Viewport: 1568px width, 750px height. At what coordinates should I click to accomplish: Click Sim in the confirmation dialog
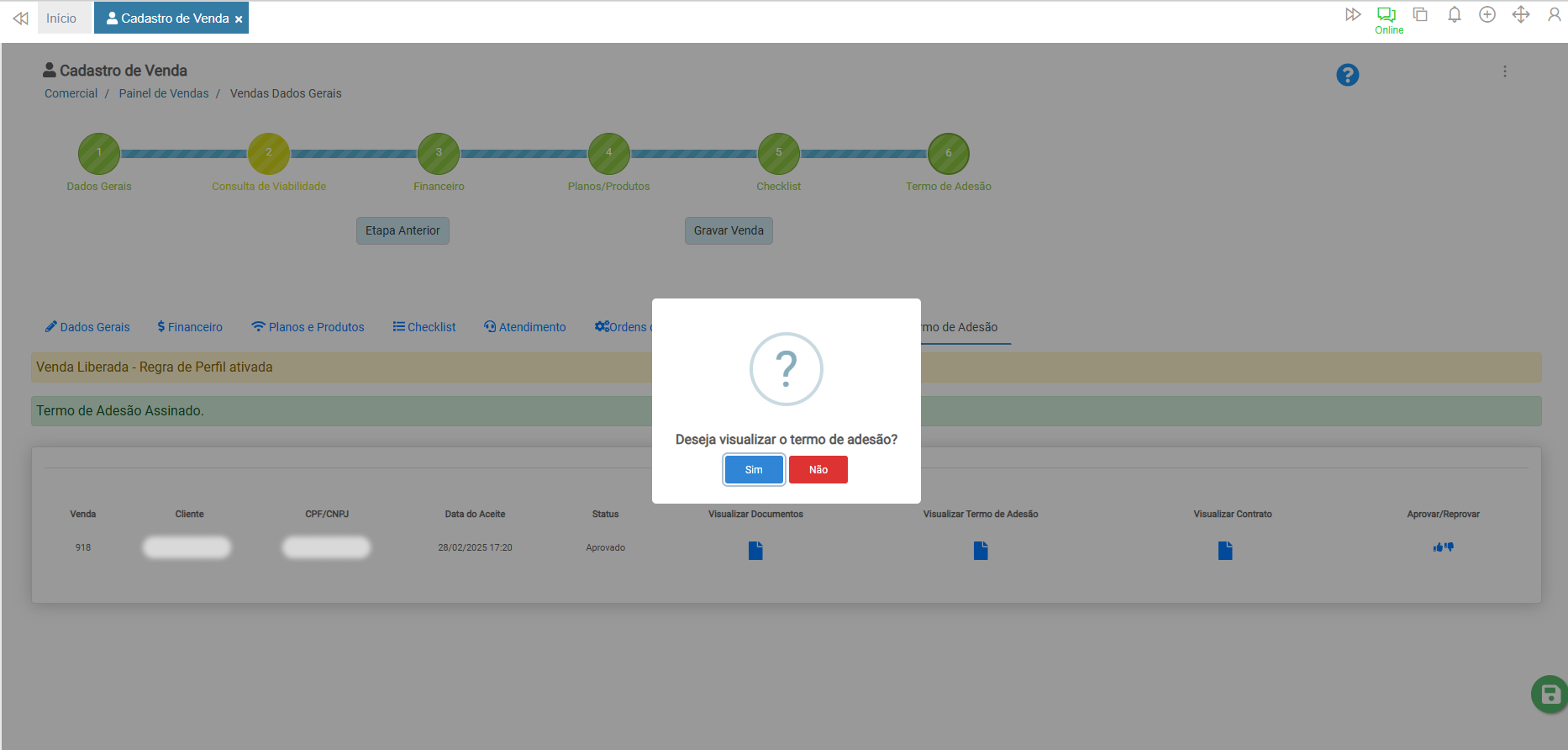pos(754,470)
